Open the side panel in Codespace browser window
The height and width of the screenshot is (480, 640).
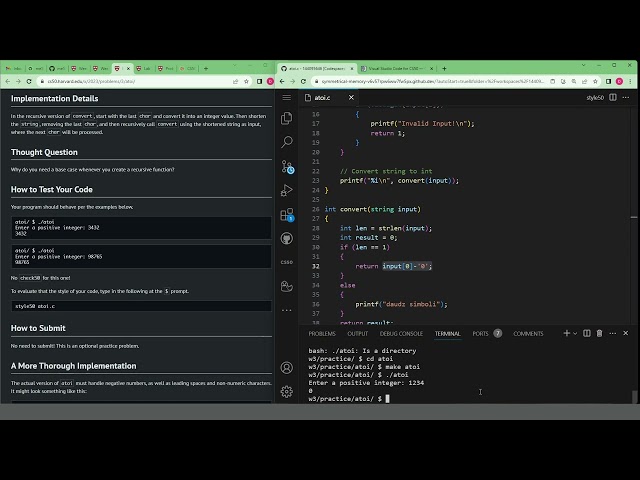[x=608, y=81]
